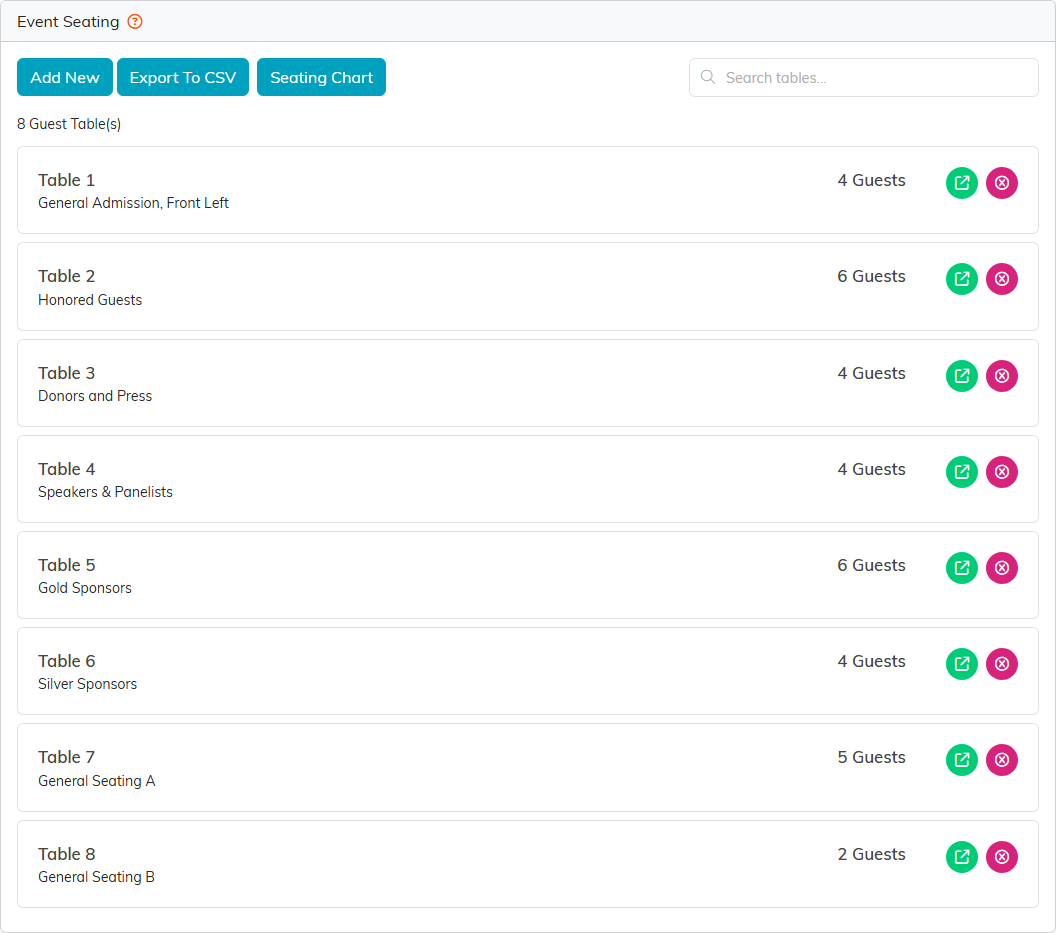Open Table 3 Donors and Press

click(962, 375)
